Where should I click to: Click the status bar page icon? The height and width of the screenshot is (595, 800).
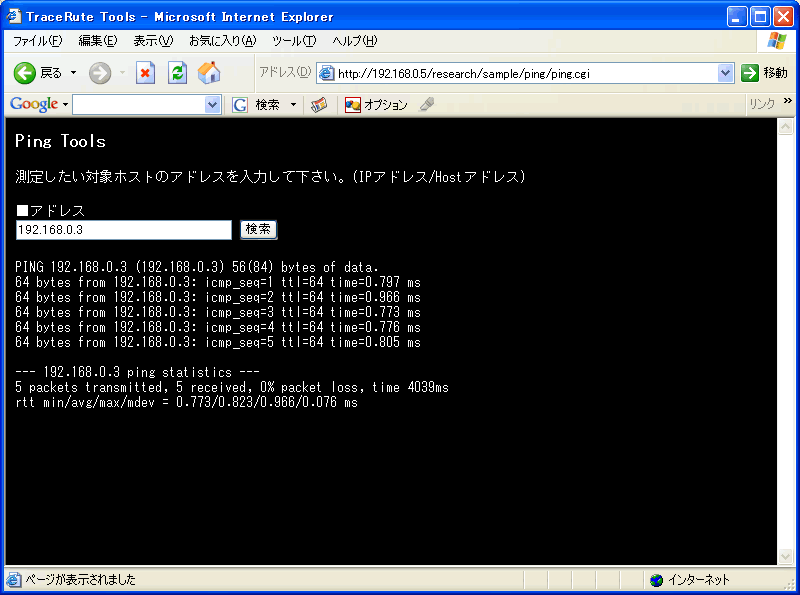(14, 580)
